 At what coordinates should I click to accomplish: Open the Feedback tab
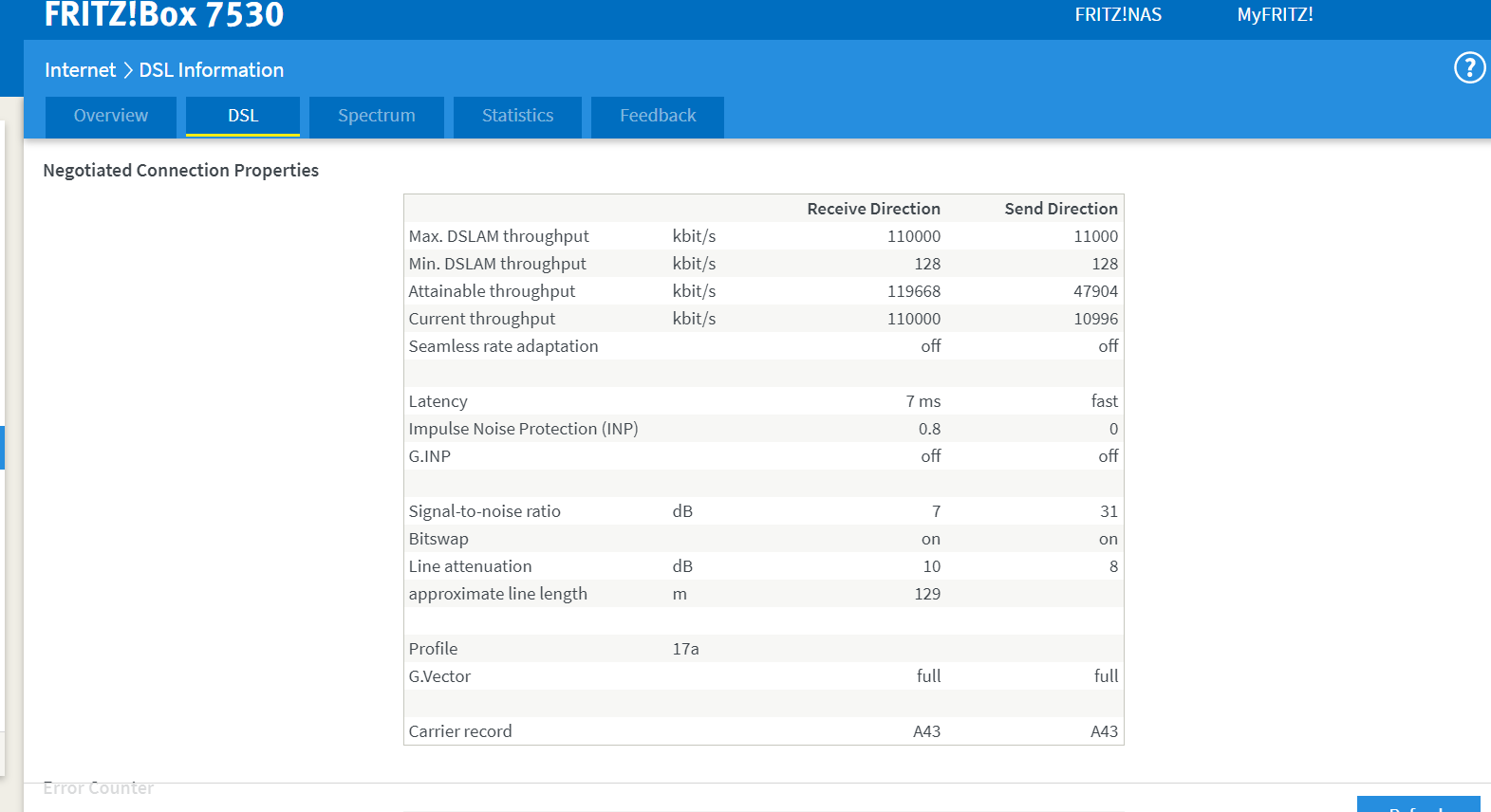(x=658, y=116)
